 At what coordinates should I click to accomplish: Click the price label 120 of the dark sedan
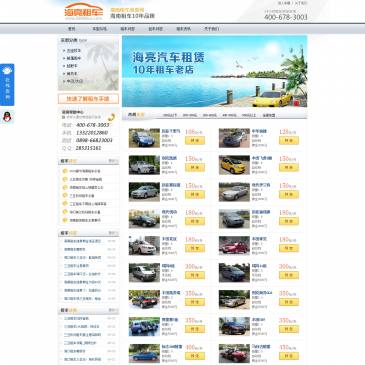tap(288, 132)
